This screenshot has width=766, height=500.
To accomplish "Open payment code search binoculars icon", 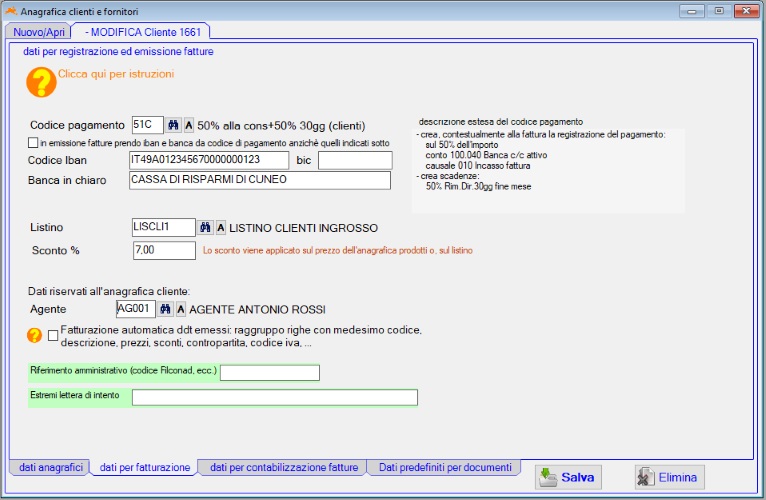I will pos(173,126).
